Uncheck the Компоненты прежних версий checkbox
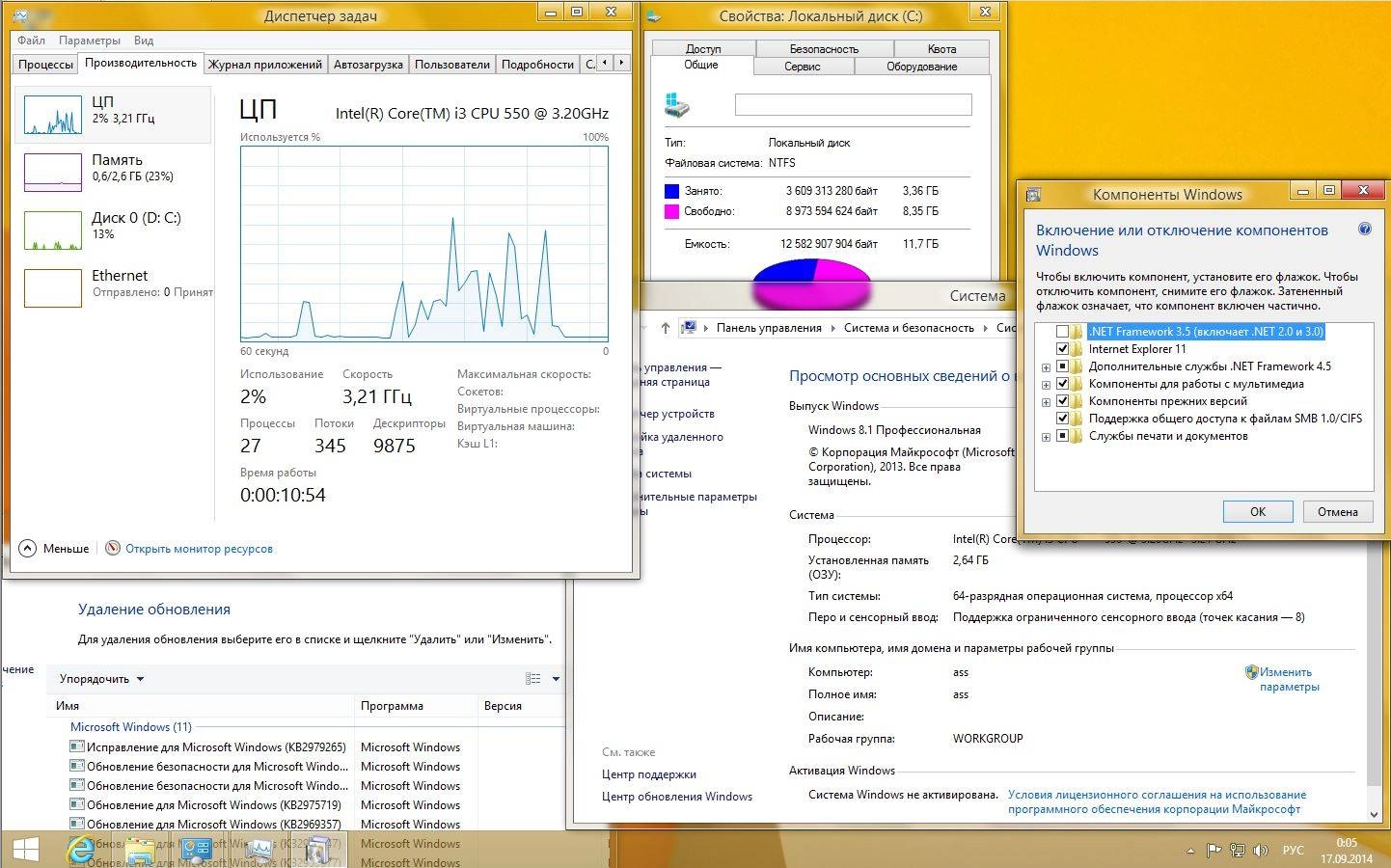1391x868 pixels. (1062, 401)
